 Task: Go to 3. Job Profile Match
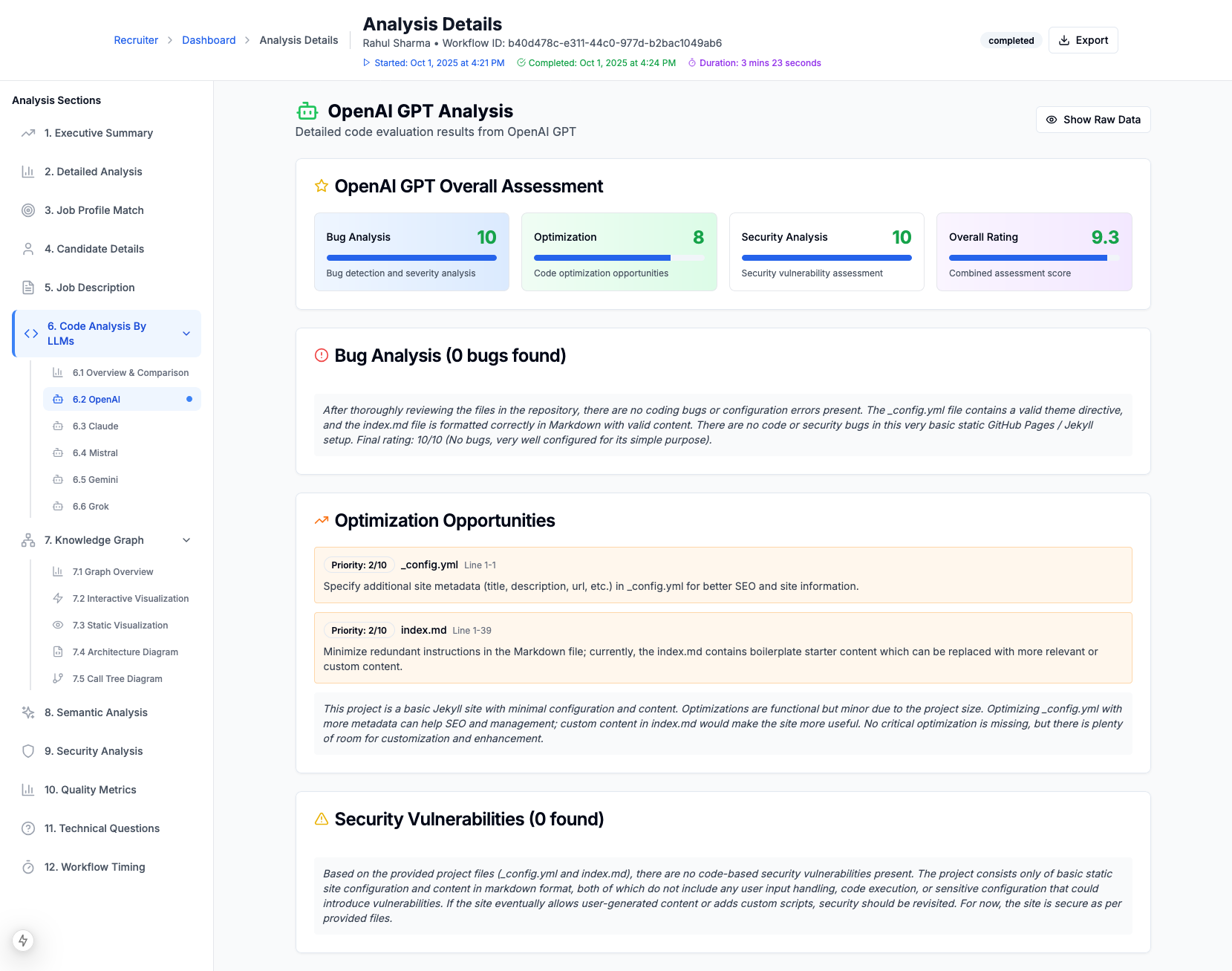(107, 210)
